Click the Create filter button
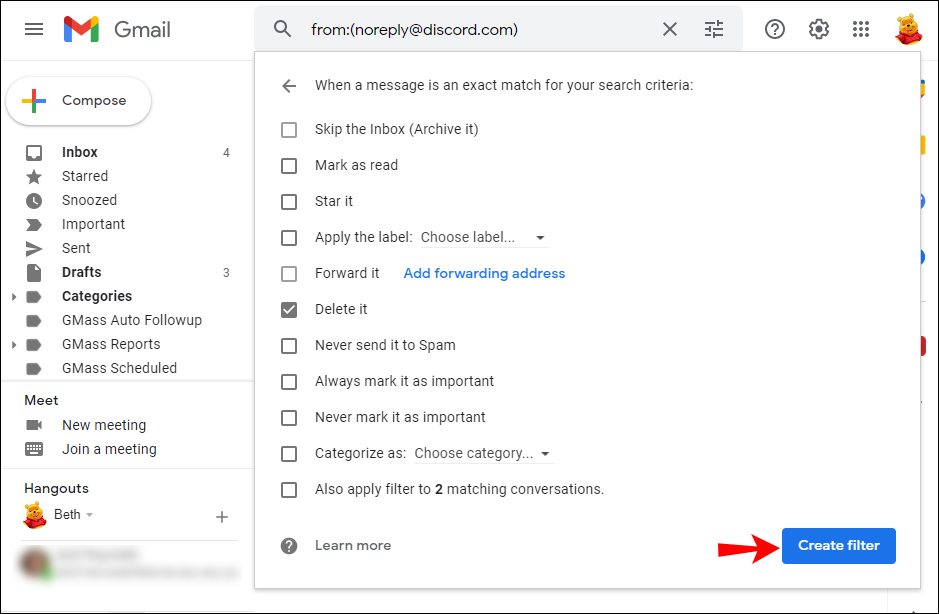This screenshot has width=939, height=614. click(838, 546)
